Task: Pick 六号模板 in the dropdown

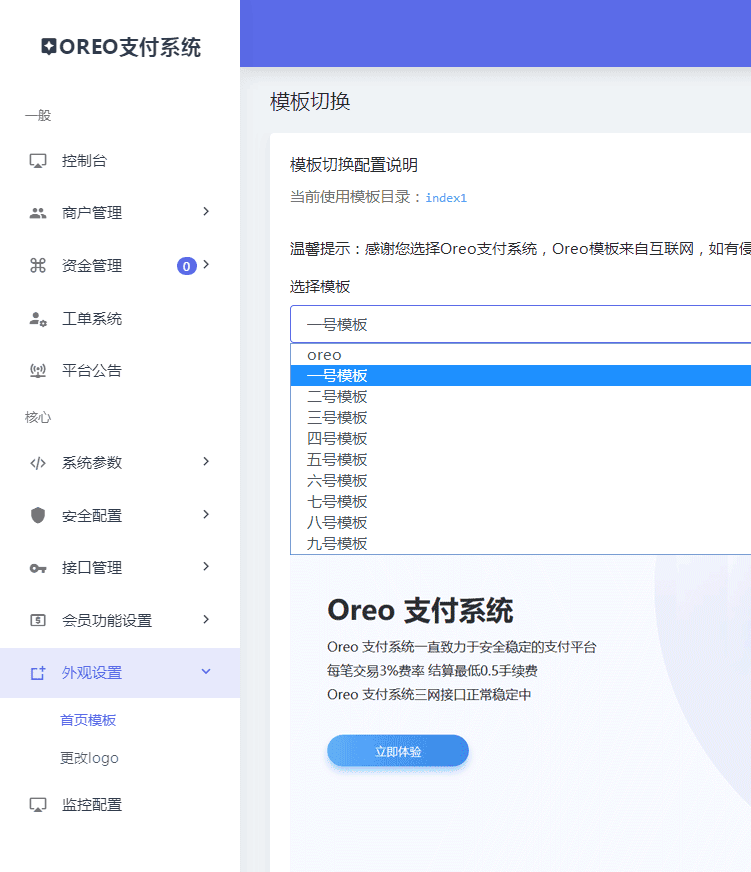Action: point(521,480)
